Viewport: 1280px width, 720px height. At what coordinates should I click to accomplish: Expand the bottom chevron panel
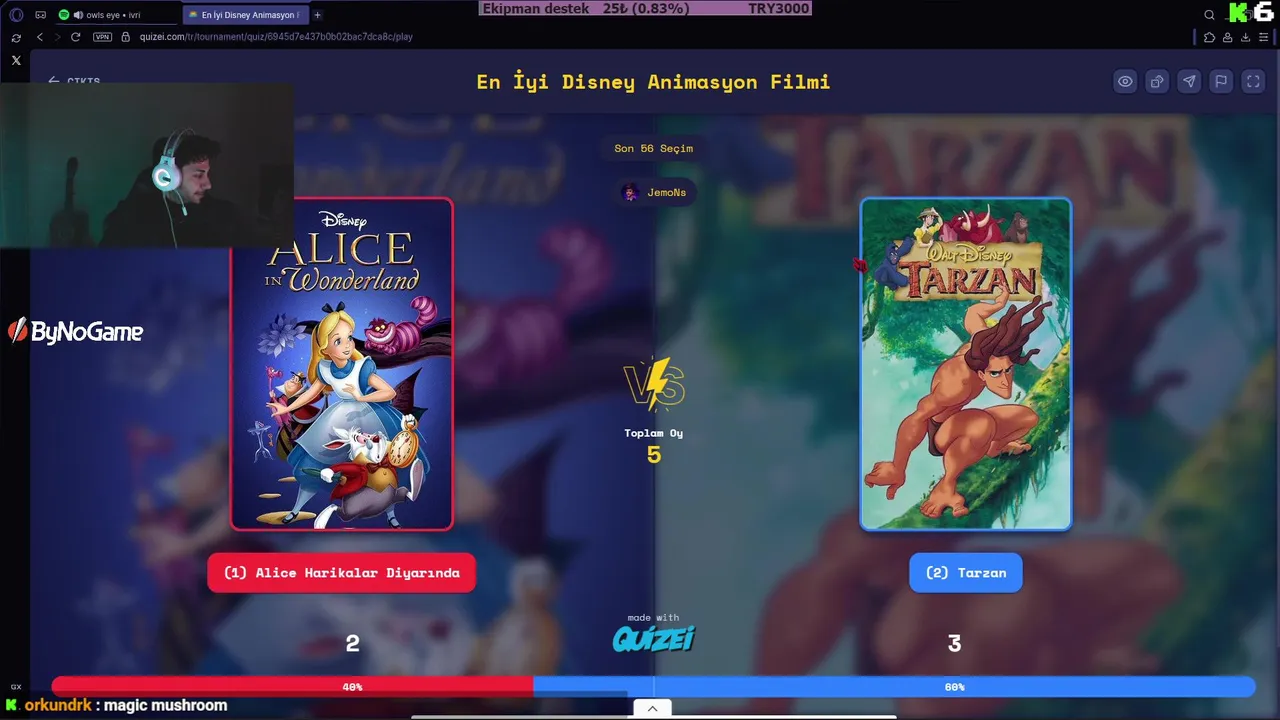point(652,708)
